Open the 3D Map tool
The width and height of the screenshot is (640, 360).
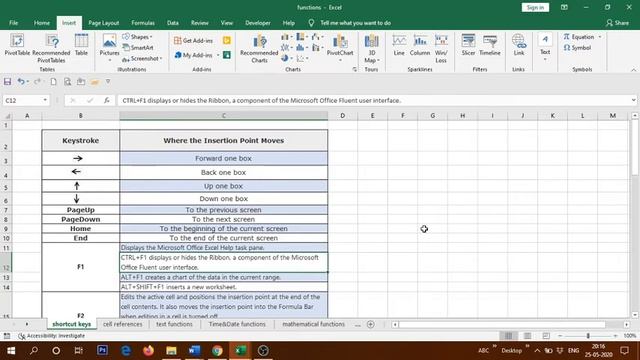371,48
